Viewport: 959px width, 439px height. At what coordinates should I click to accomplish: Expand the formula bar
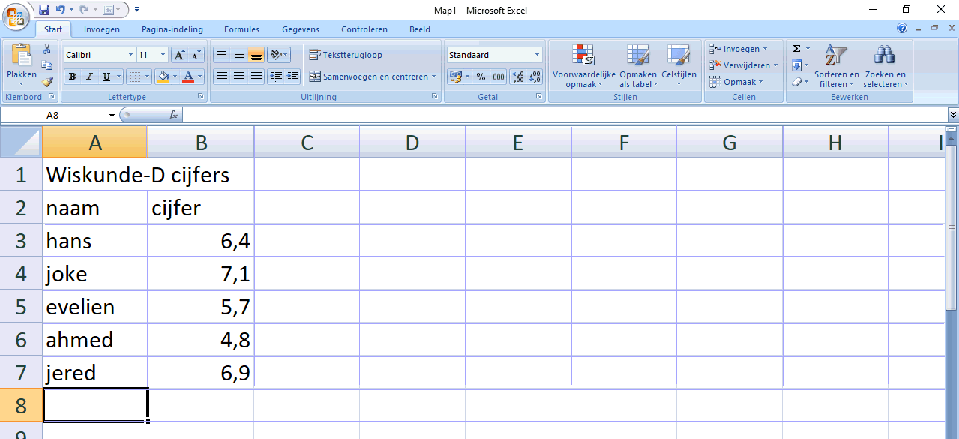pyautogui.click(x=952, y=115)
